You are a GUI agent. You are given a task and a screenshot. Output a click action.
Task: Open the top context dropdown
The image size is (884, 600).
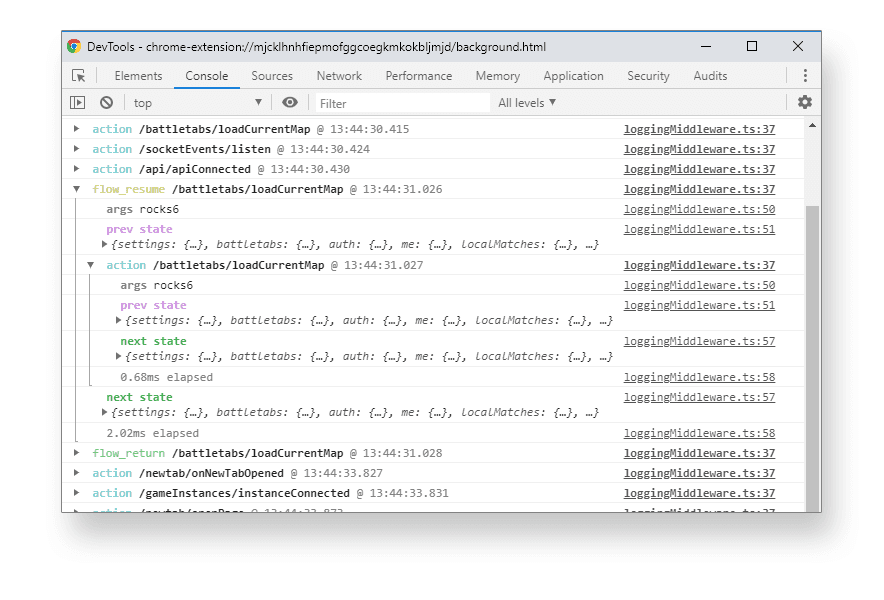coord(197,103)
